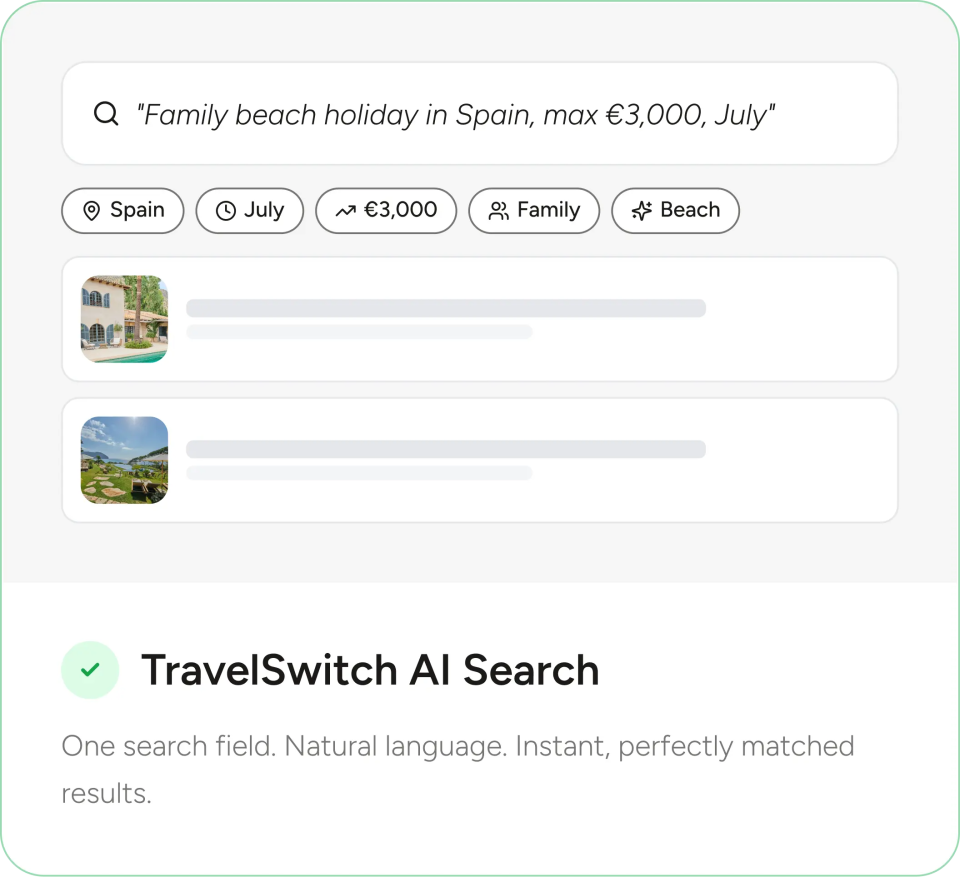Click the TravelSwitch AI Search heading
The image size is (960, 877).
coord(370,670)
